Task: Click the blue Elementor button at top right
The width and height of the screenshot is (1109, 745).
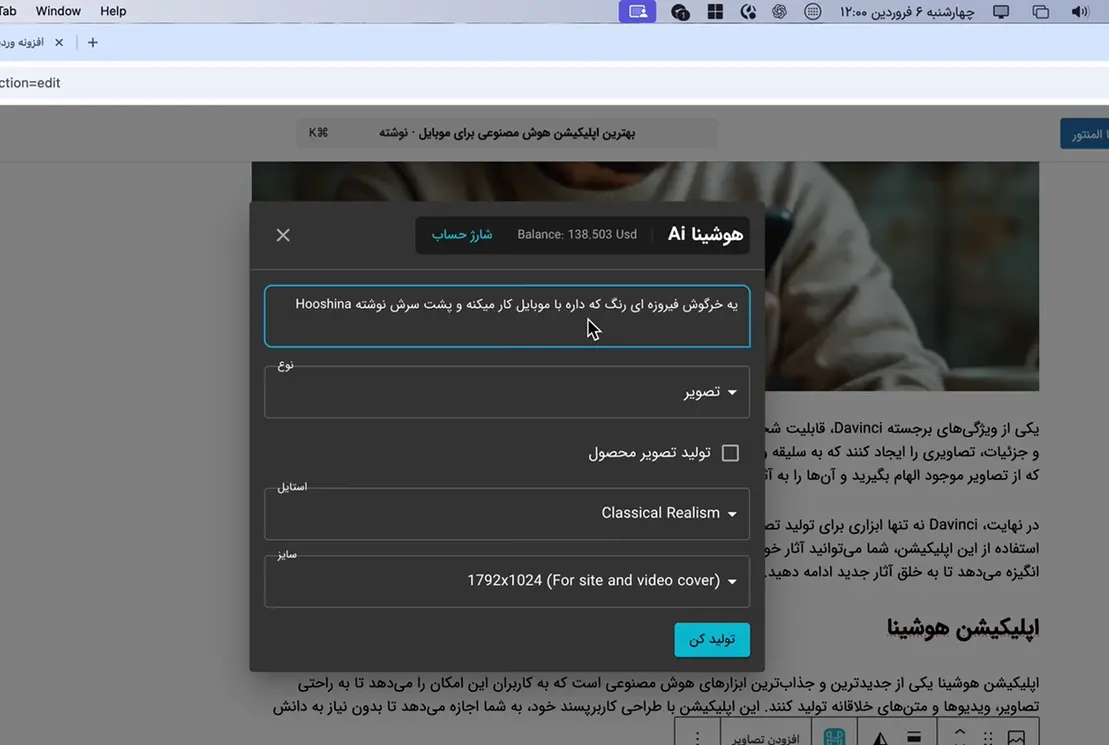Action: point(1084,134)
